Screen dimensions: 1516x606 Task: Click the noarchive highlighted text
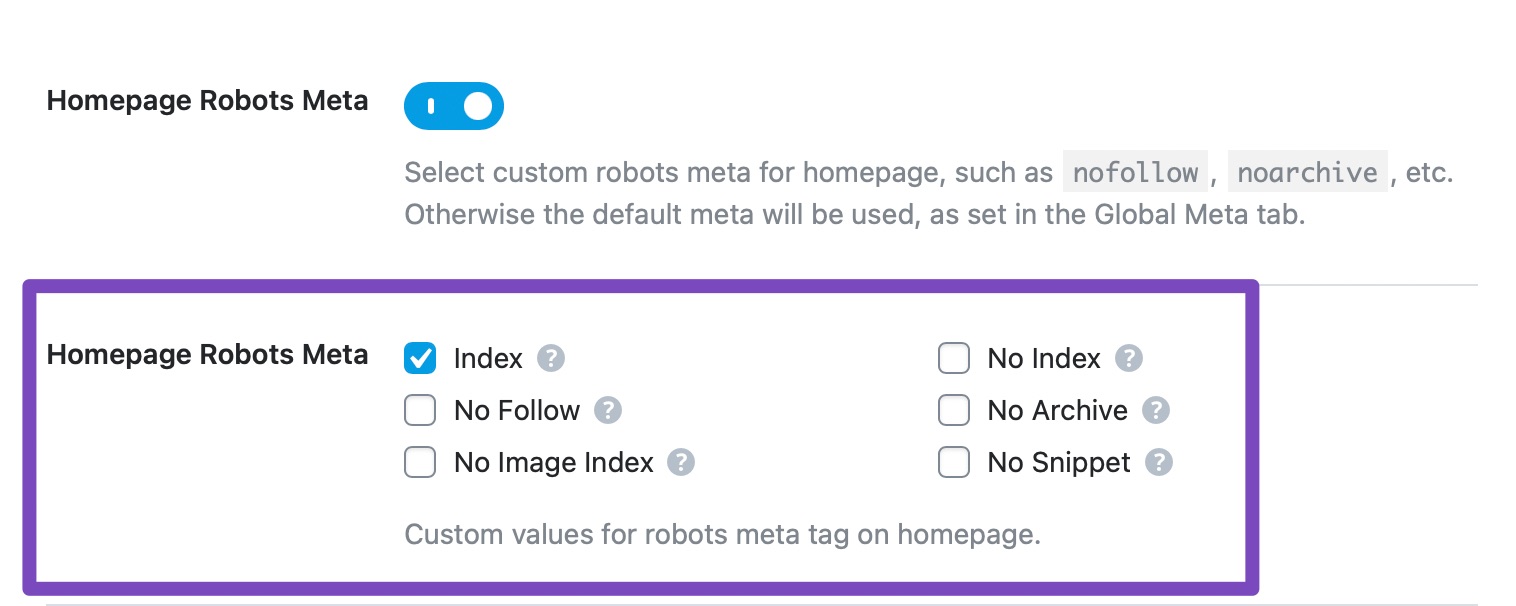click(1308, 172)
